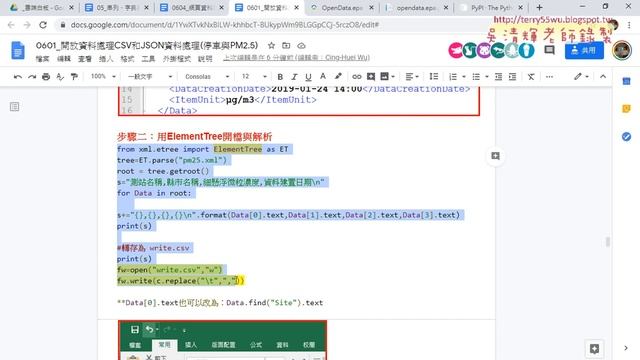The image size is (640, 360).
Task: Open a new browser tab
Action: pos(539,7)
